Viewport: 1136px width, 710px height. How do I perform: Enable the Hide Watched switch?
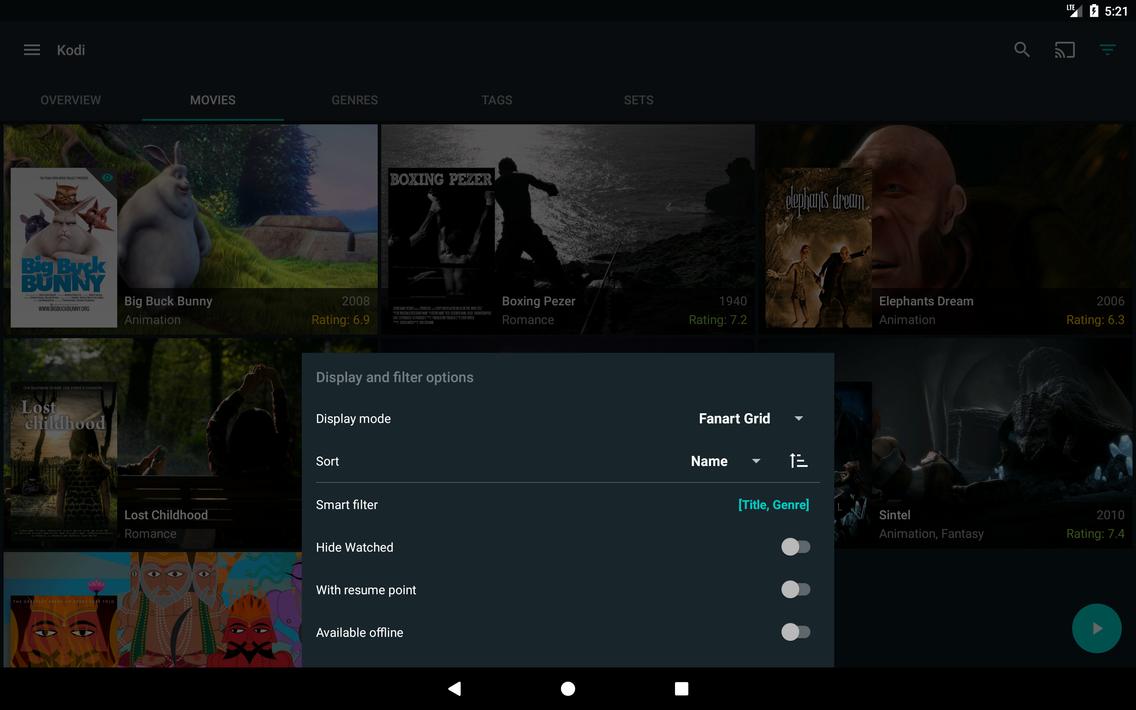pyautogui.click(x=795, y=547)
